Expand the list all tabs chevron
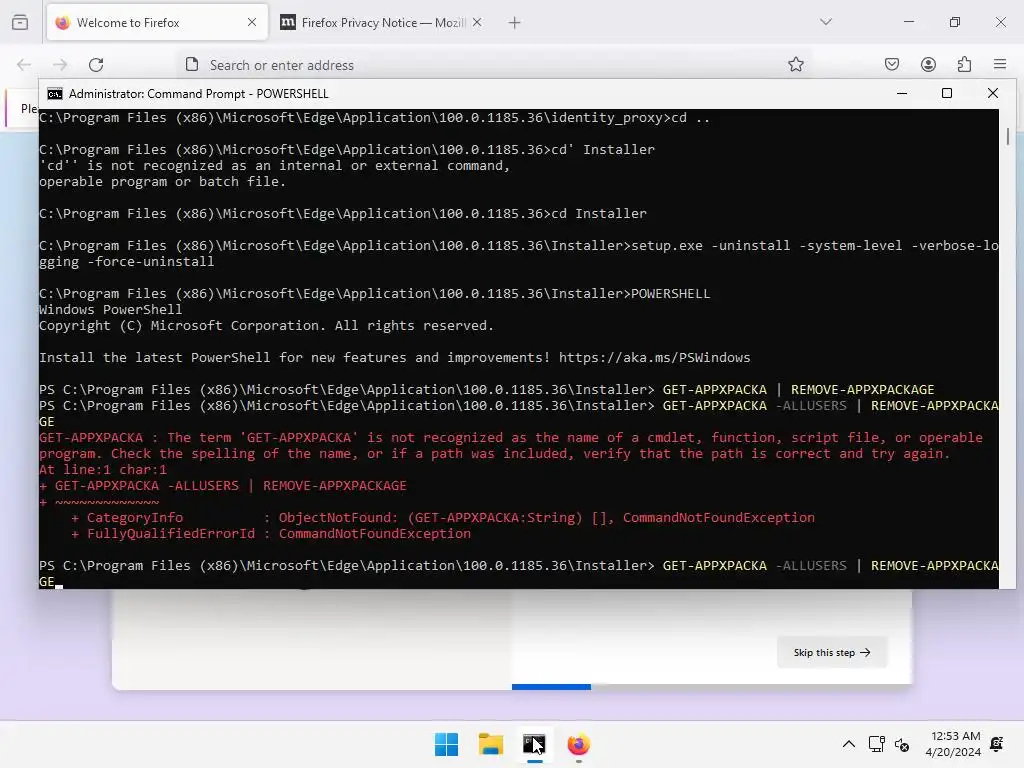 tap(826, 22)
